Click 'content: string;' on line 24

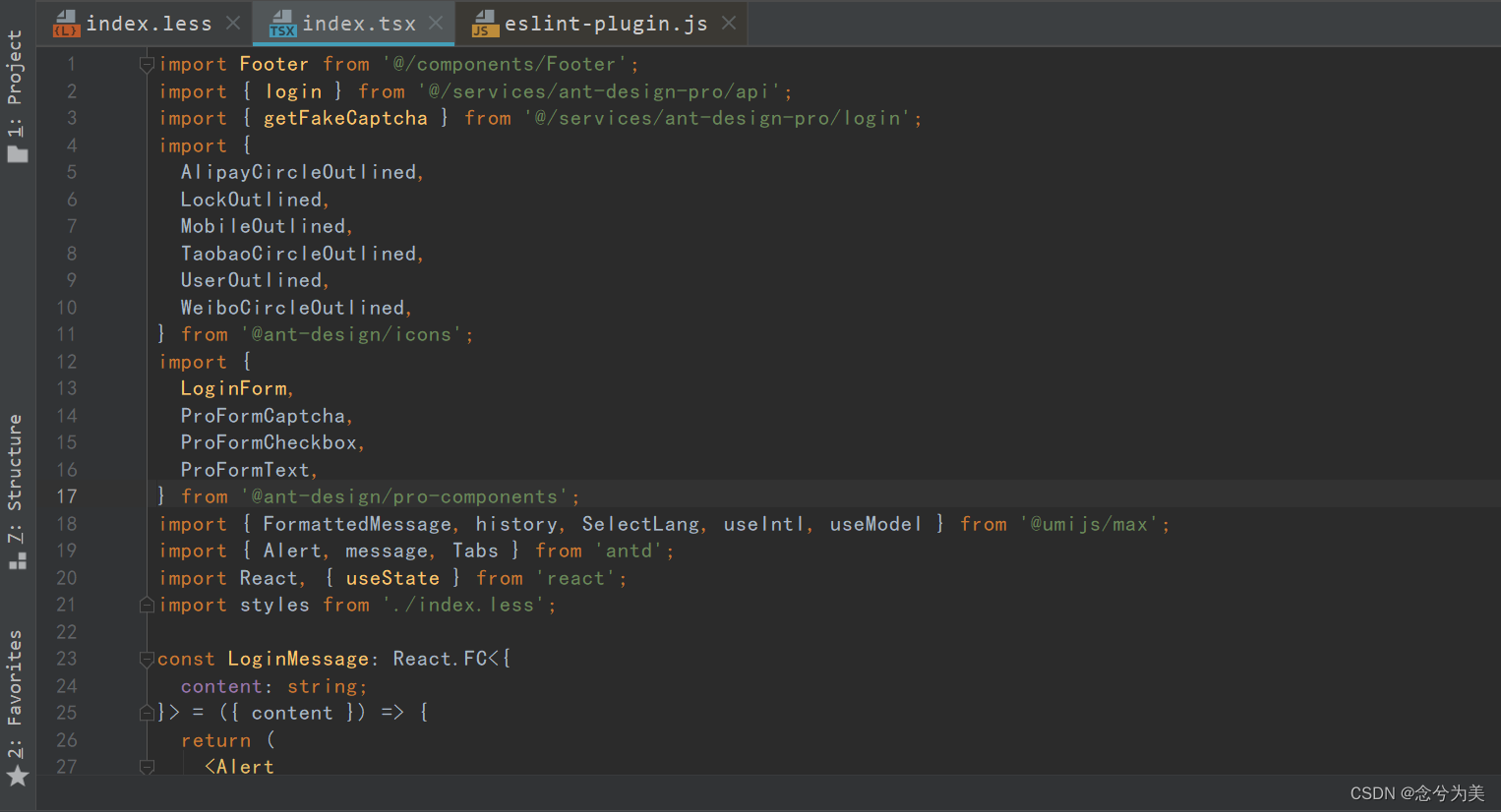tap(273, 686)
